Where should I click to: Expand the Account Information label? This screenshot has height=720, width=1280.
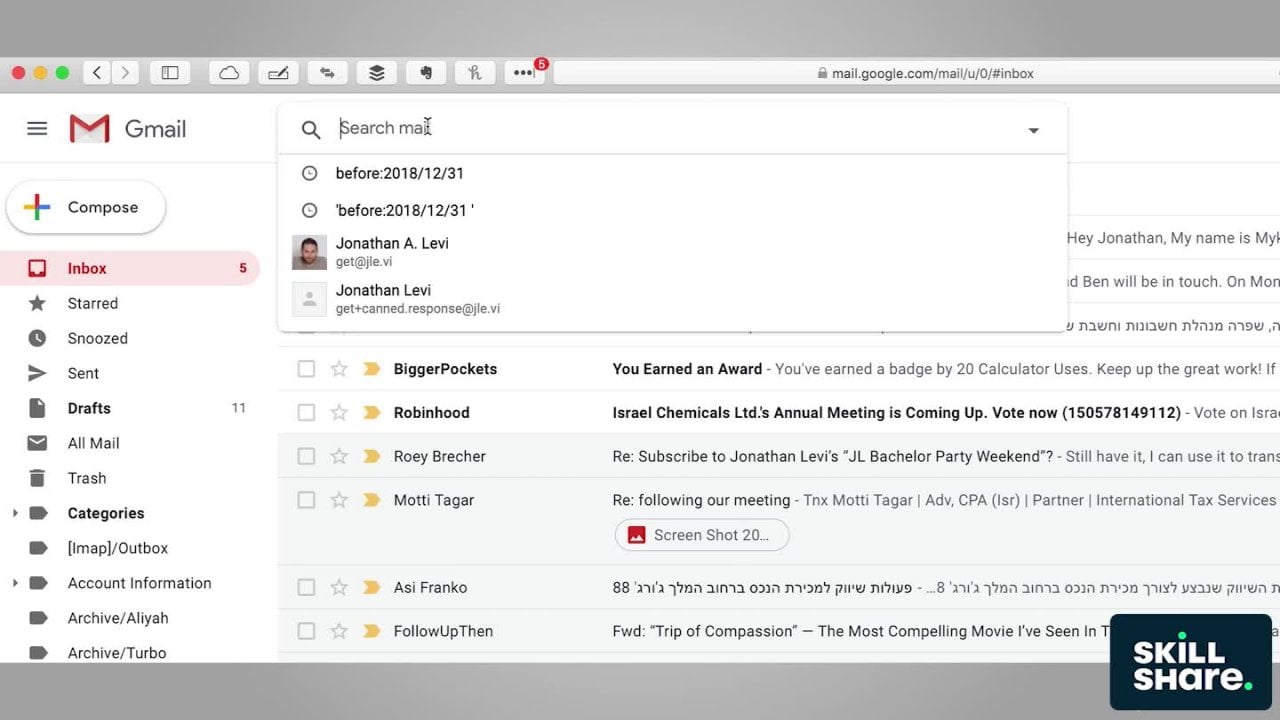15,583
